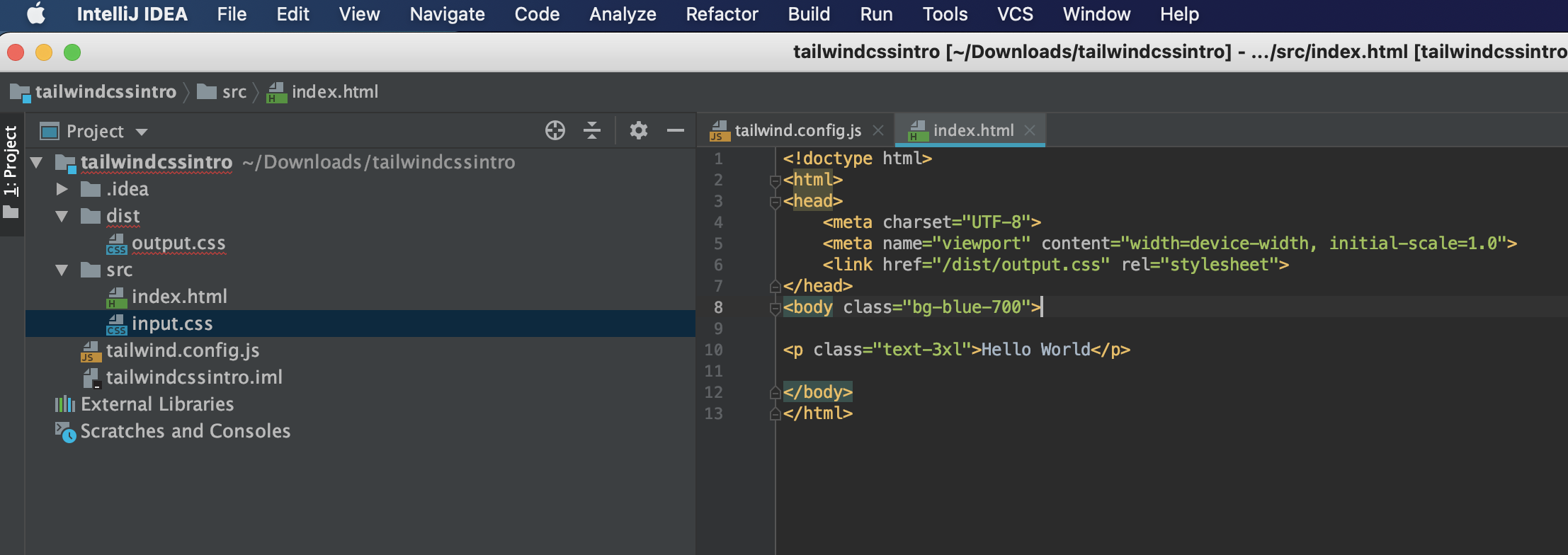The height and width of the screenshot is (555, 1568).
Task: Click the charset "UTF-8" value
Action: click(x=996, y=222)
